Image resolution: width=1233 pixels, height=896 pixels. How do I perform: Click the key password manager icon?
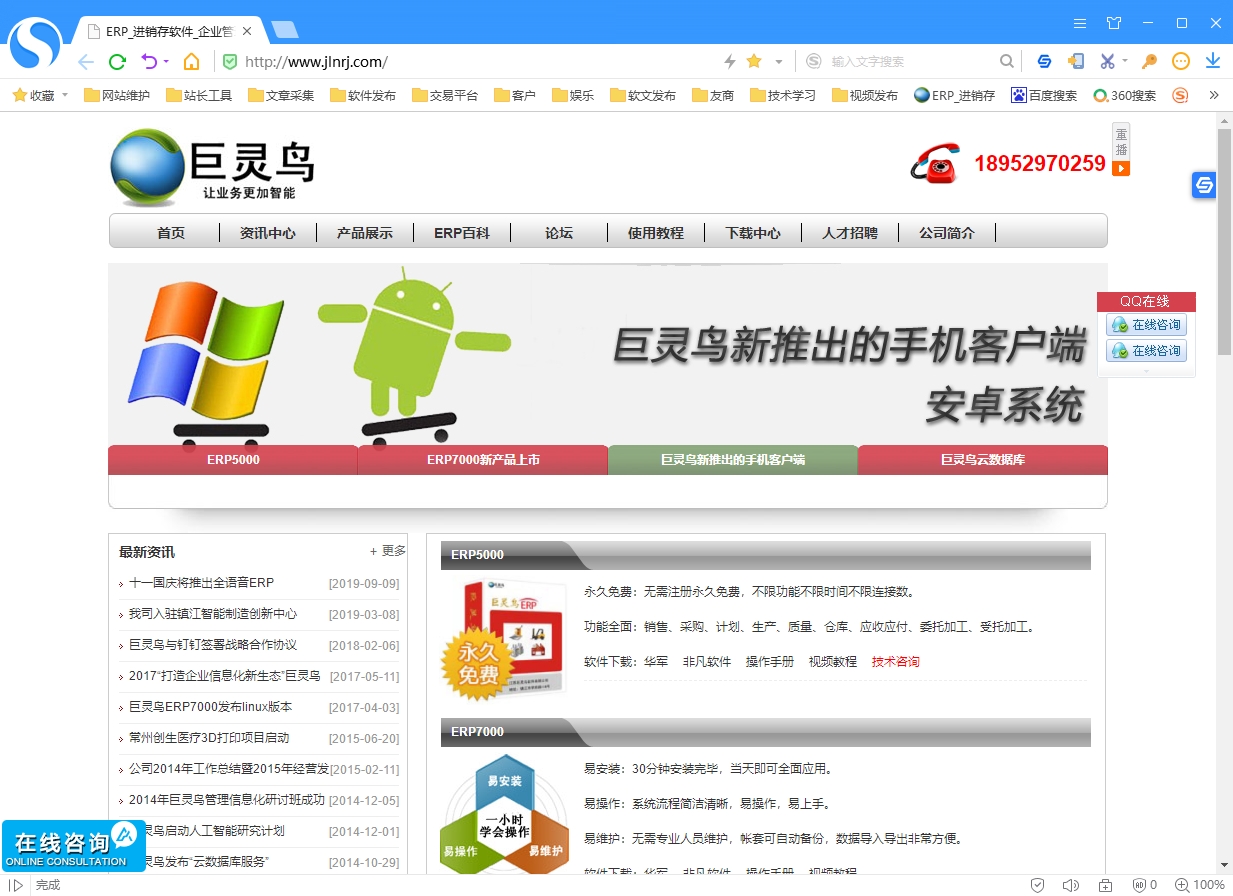1150,61
